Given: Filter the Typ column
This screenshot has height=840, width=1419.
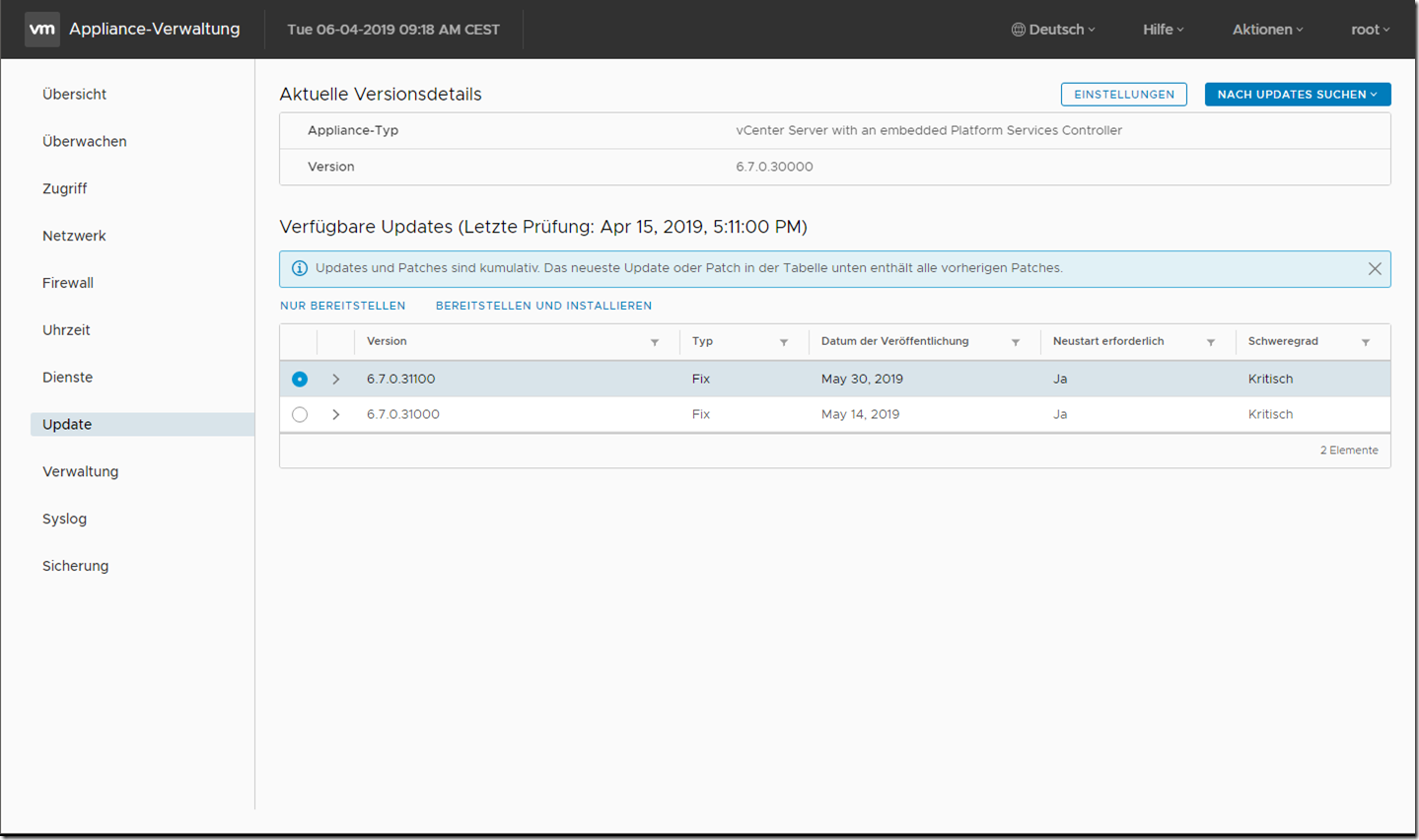Looking at the screenshot, I should [x=784, y=342].
